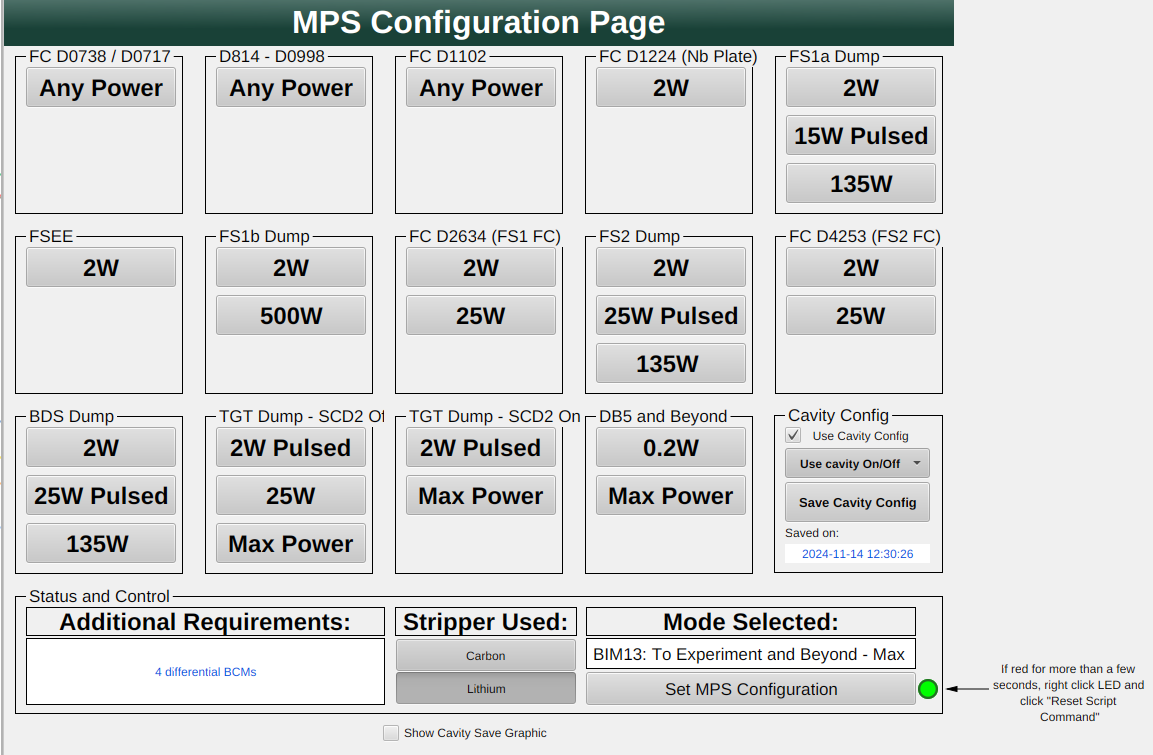Choose 25W for FC D4253 FS2 FC
Image resolution: width=1153 pixels, height=755 pixels.
(x=860, y=316)
